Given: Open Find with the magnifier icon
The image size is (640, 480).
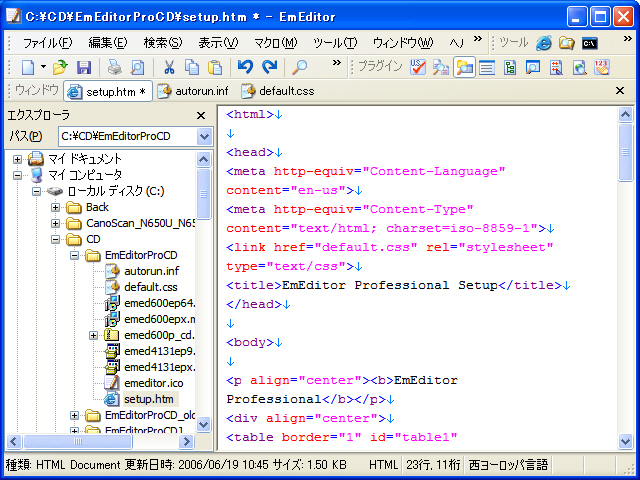Looking at the screenshot, I should pos(299,67).
